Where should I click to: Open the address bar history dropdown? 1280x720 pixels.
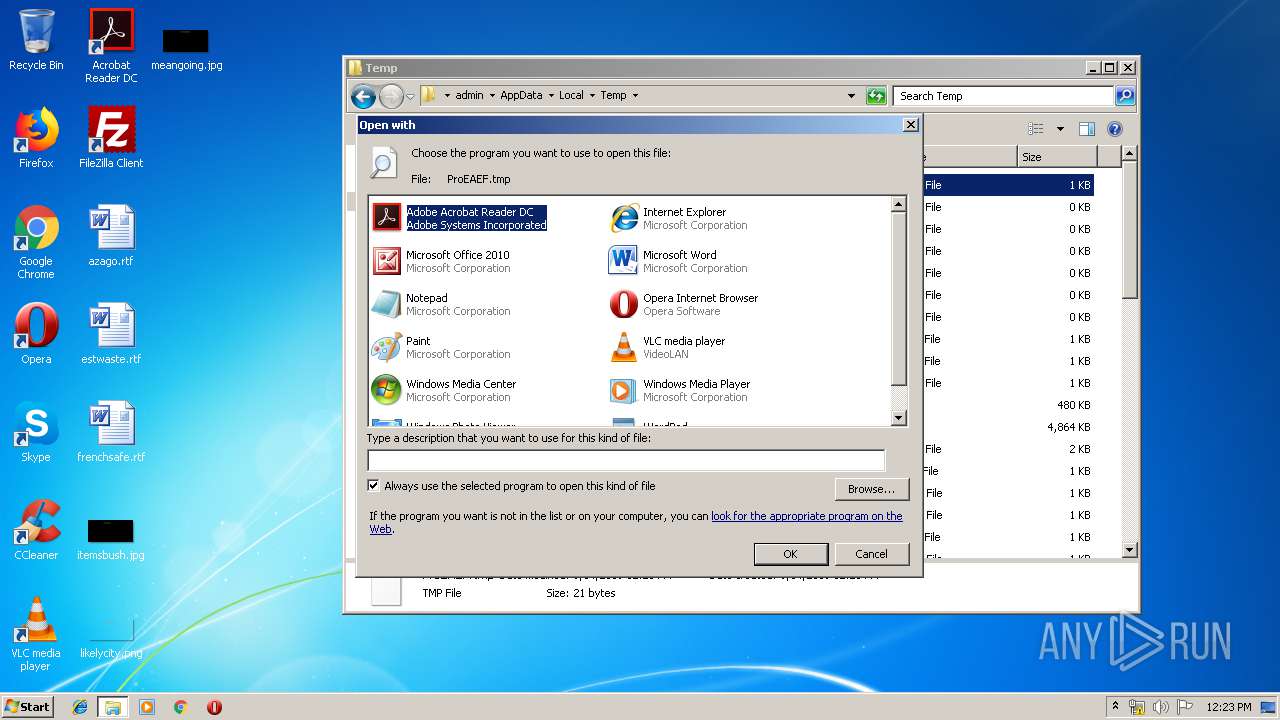click(x=851, y=96)
